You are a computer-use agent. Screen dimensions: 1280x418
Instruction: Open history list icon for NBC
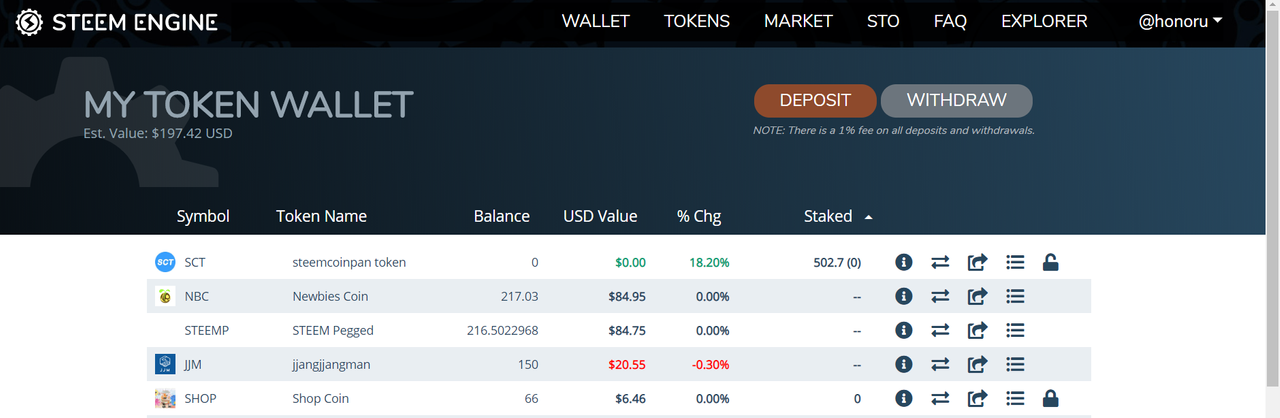coord(1015,296)
